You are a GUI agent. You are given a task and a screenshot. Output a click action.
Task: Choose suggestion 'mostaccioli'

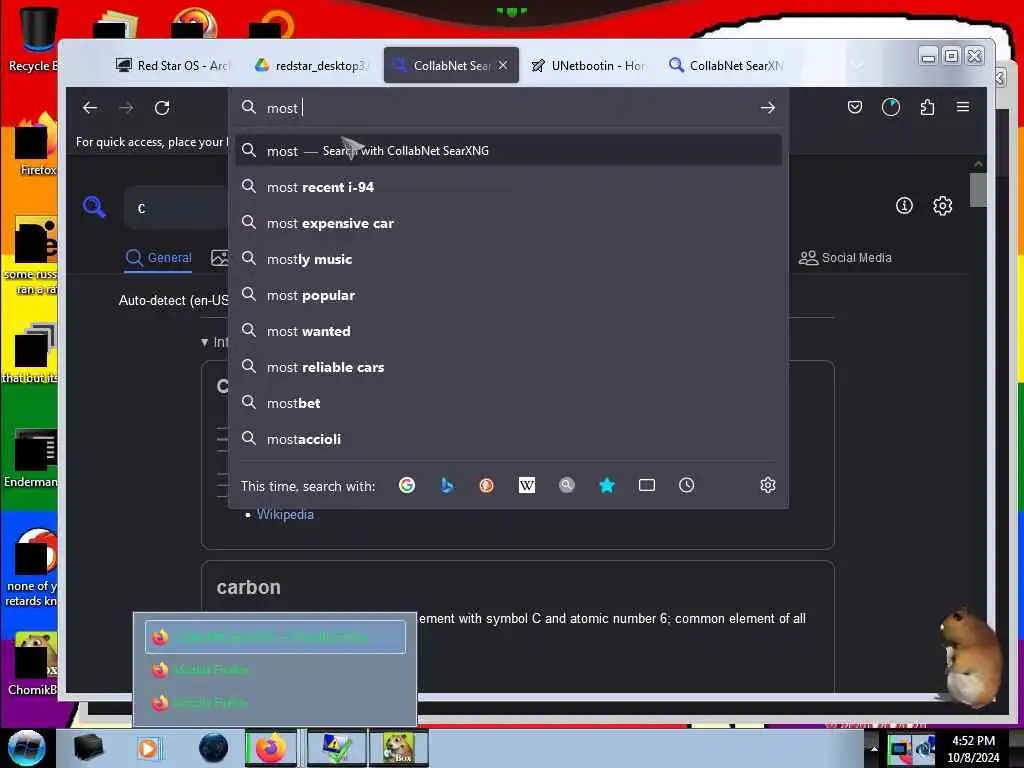coord(508,439)
